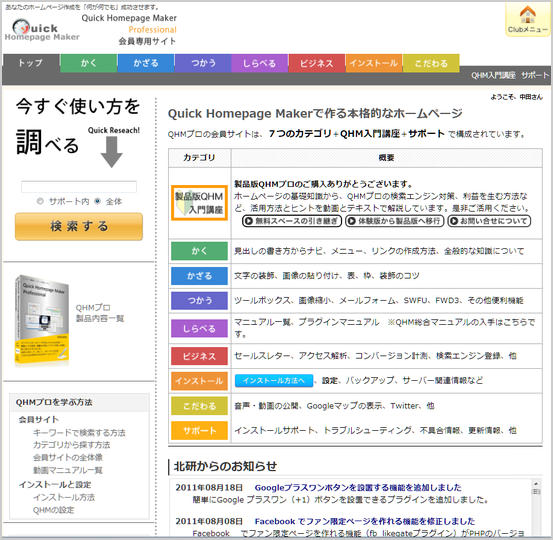Open インストール方法 sidebar link
The image size is (553, 540).
click(64, 498)
